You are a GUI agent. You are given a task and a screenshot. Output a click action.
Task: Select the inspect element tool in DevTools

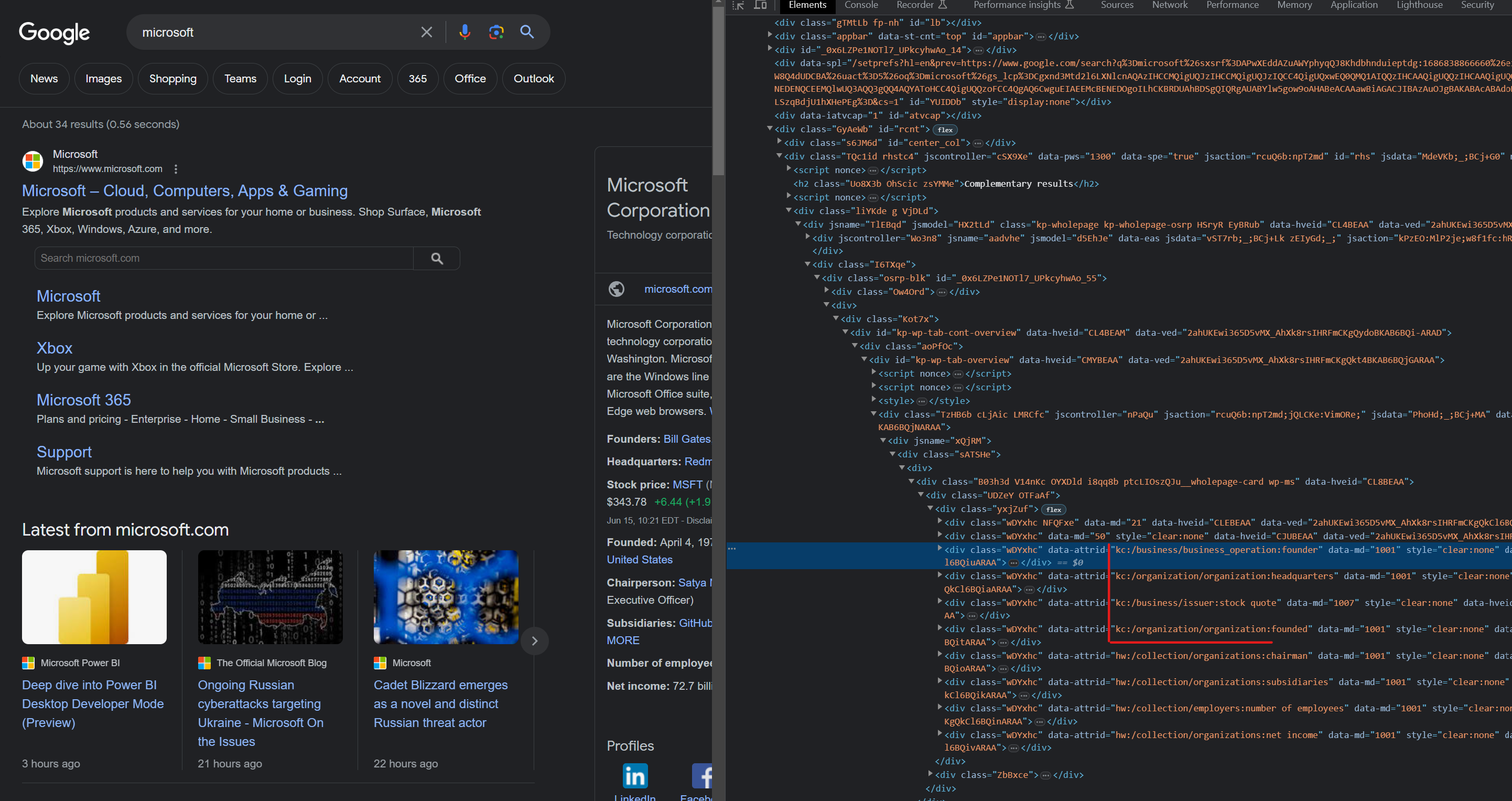tap(738, 6)
